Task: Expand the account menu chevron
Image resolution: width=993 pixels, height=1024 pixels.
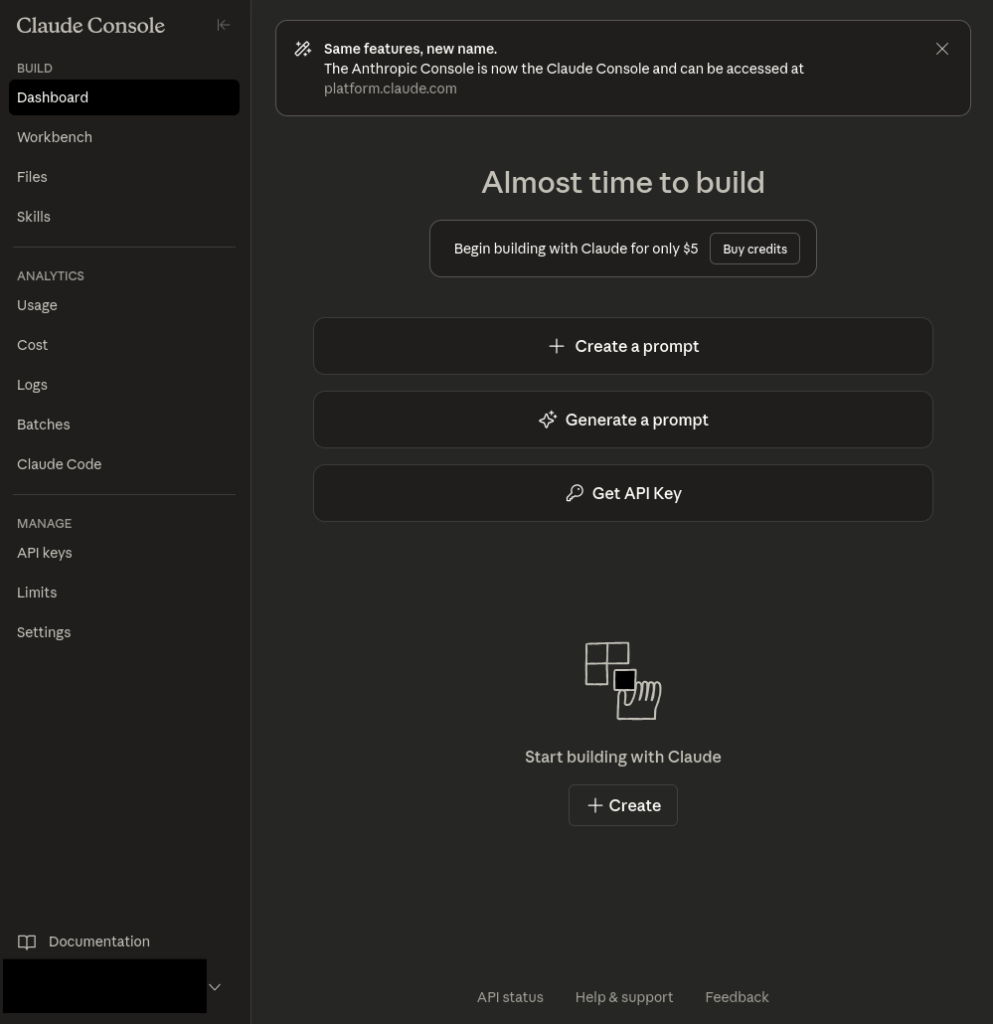Action: [x=214, y=987]
